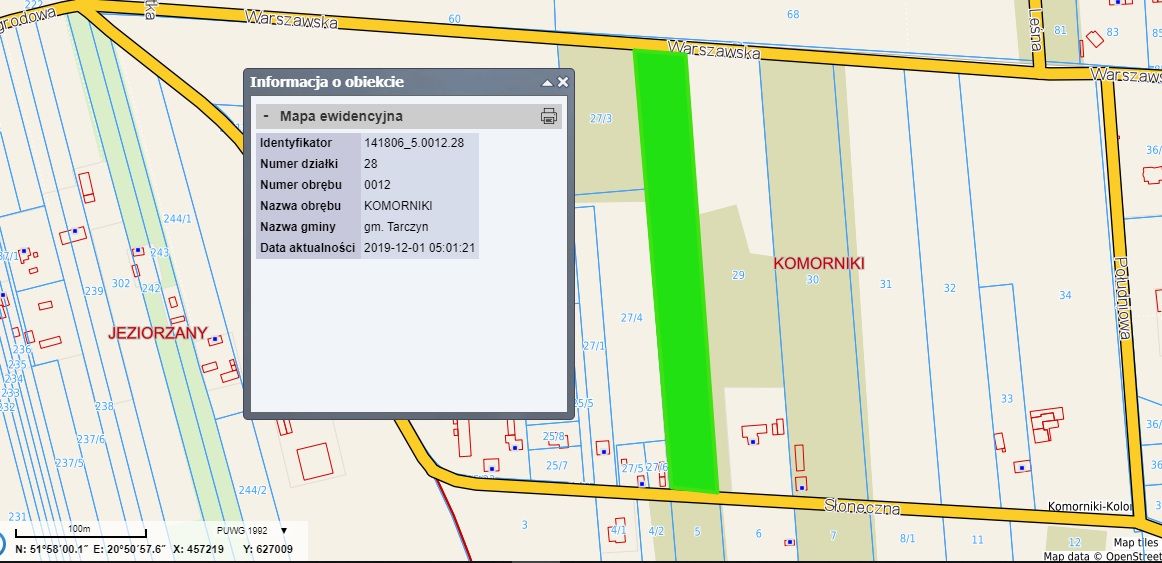The image size is (1162, 563).
Task: Click parcel number 31 on the map
Action: tap(886, 284)
